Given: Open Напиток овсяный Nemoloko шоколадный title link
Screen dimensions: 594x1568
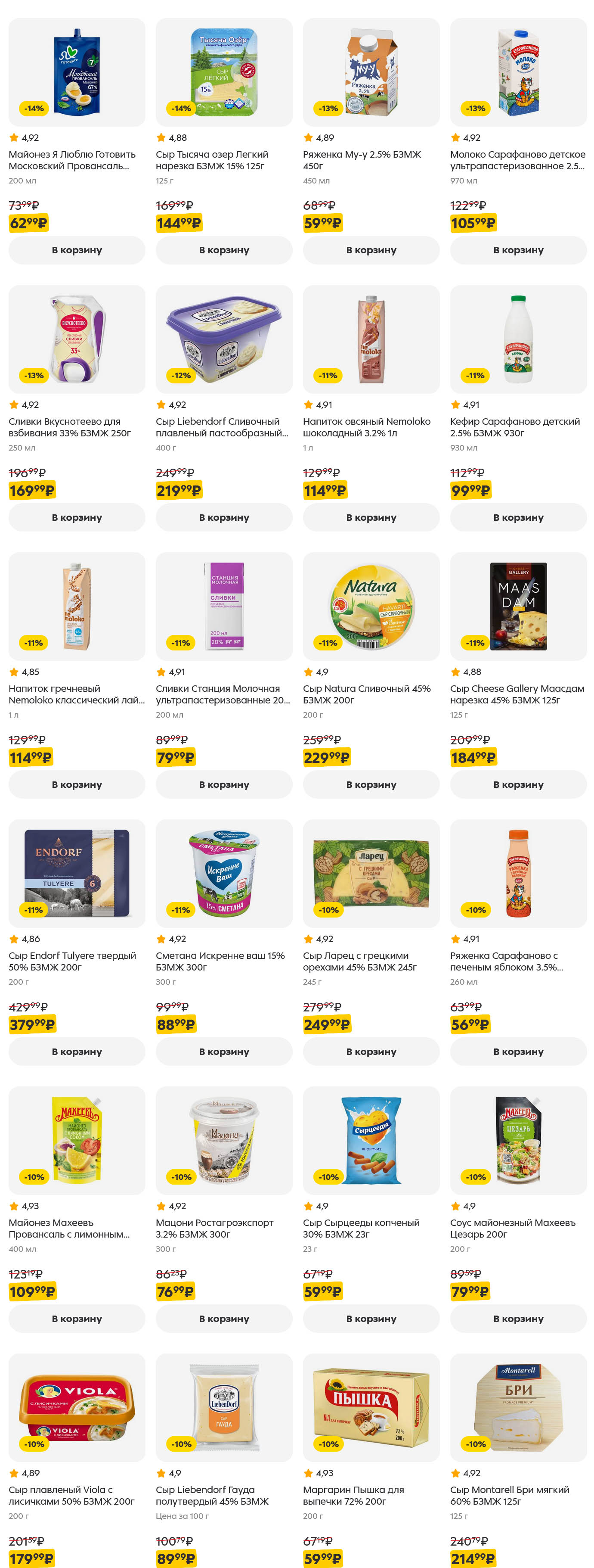Looking at the screenshot, I should pos(366,427).
